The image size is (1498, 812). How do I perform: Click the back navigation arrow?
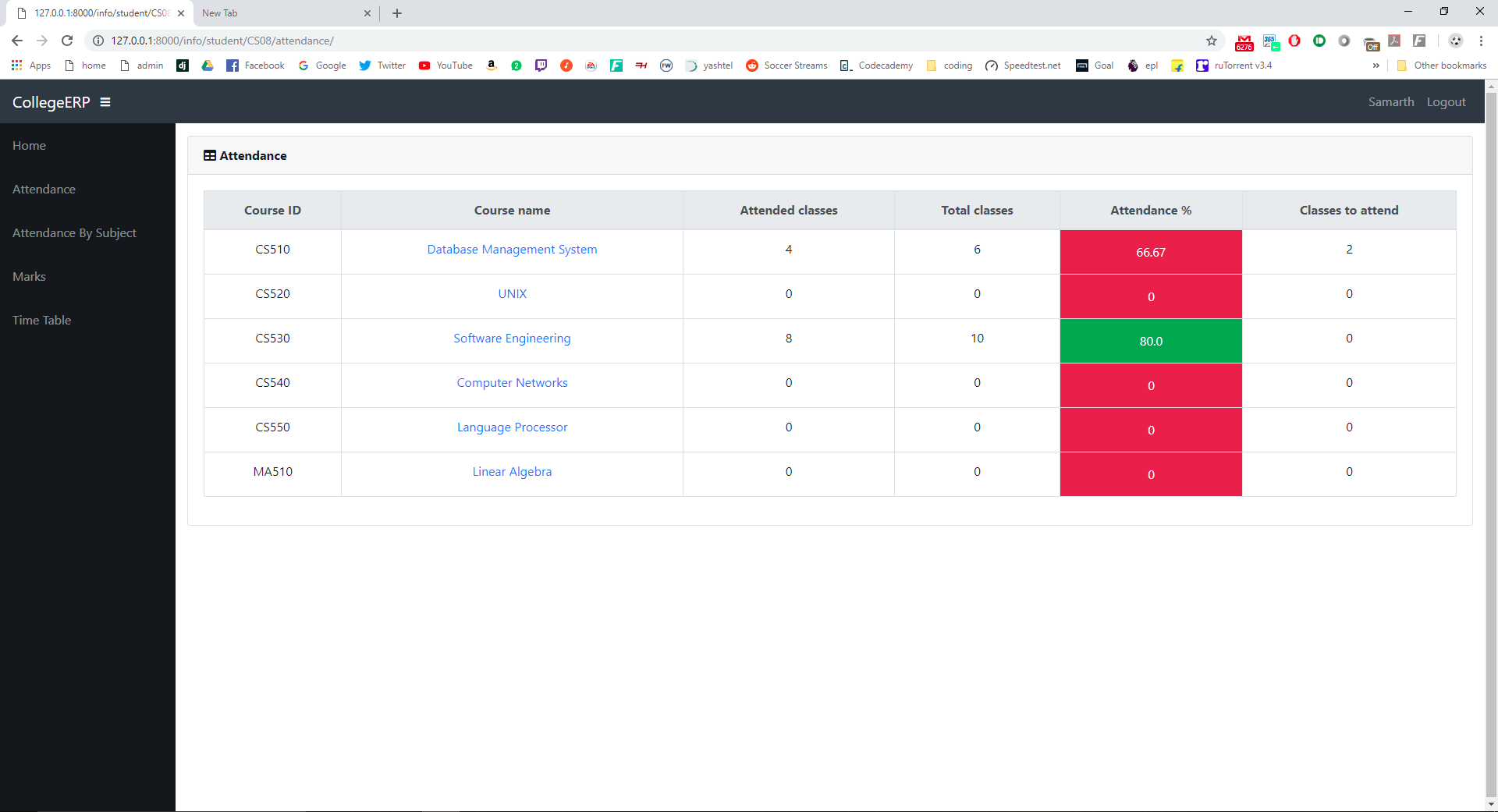pos(17,41)
